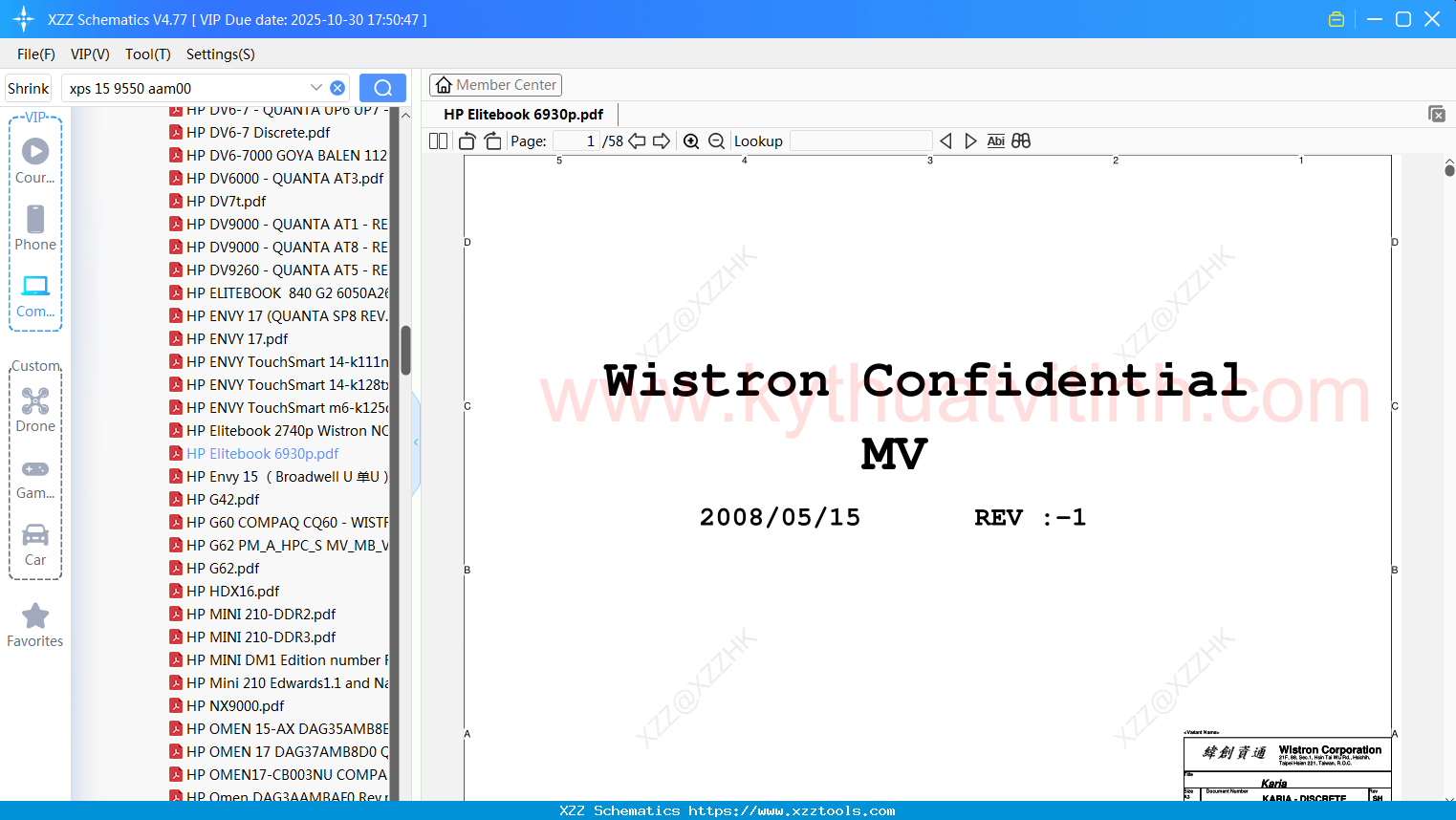Open HP MINI 210-DDR3.pdf
The height and width of the screenshot is (820, 1456).
point(261,637)
